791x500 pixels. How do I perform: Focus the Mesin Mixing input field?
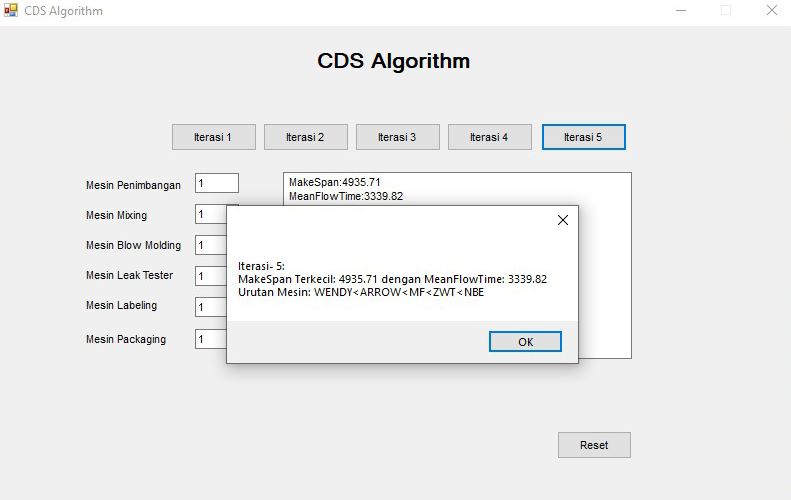(211, 214)
